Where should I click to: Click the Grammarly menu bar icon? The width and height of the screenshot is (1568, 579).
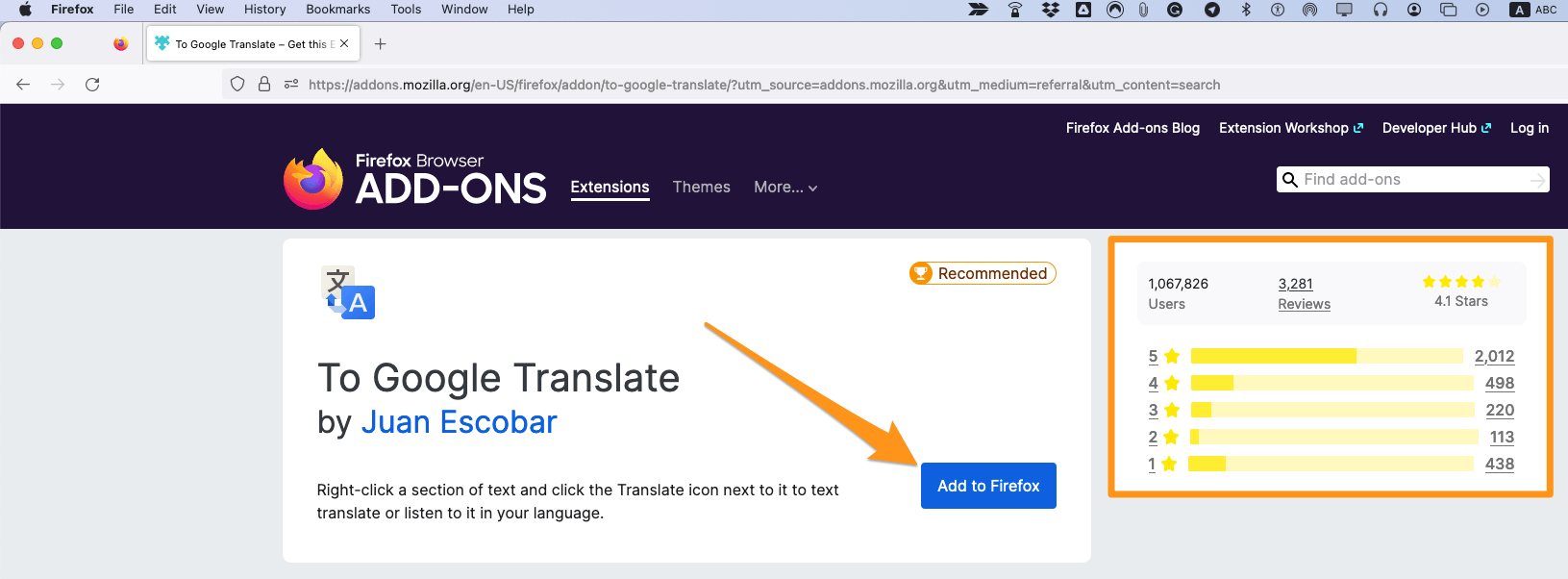[x=1175, y=10]
